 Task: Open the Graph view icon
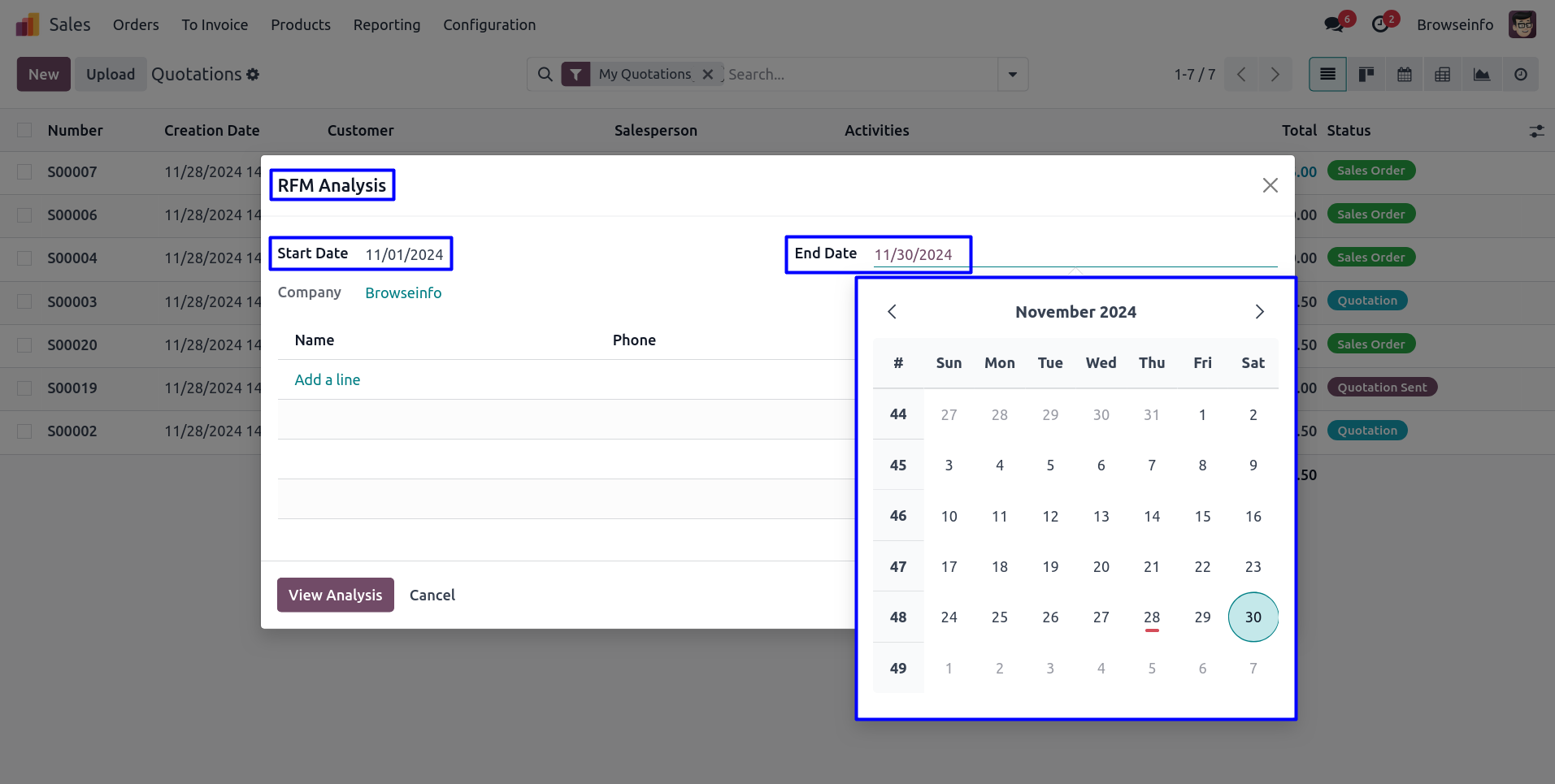(x=1482, y=75)
